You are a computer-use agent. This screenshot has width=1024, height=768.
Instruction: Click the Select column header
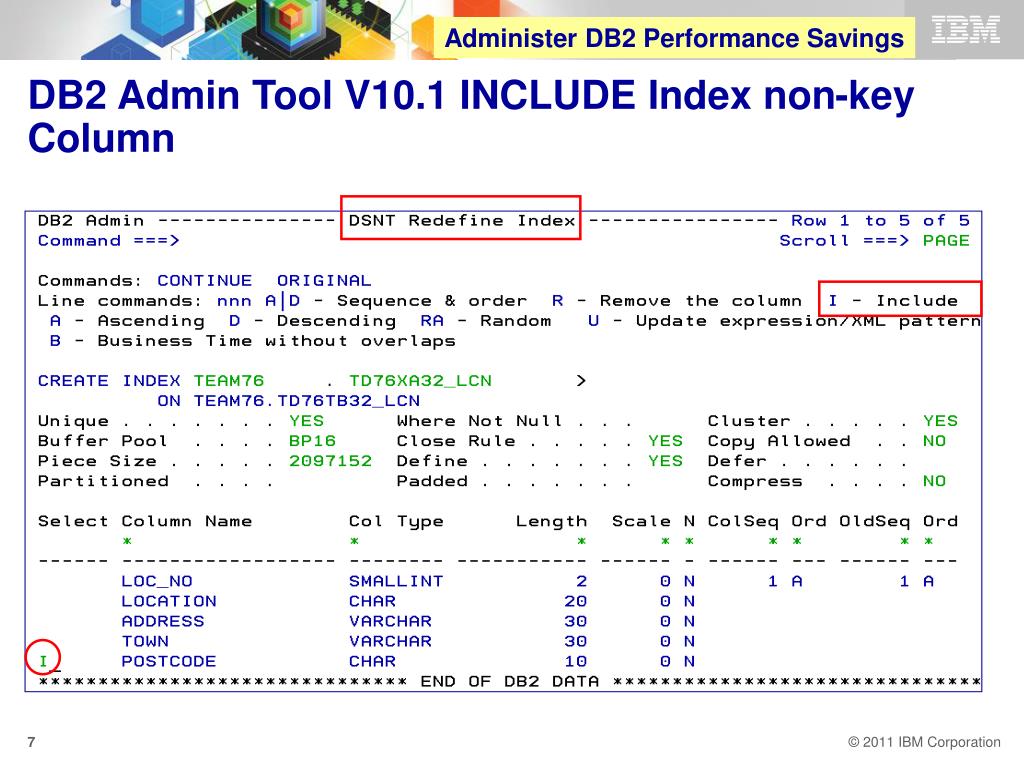pos(72,521)
